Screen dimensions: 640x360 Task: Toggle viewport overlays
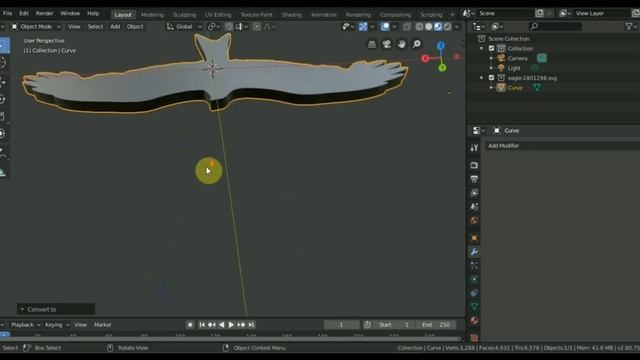pyautogui.click(x=385, y=27)
